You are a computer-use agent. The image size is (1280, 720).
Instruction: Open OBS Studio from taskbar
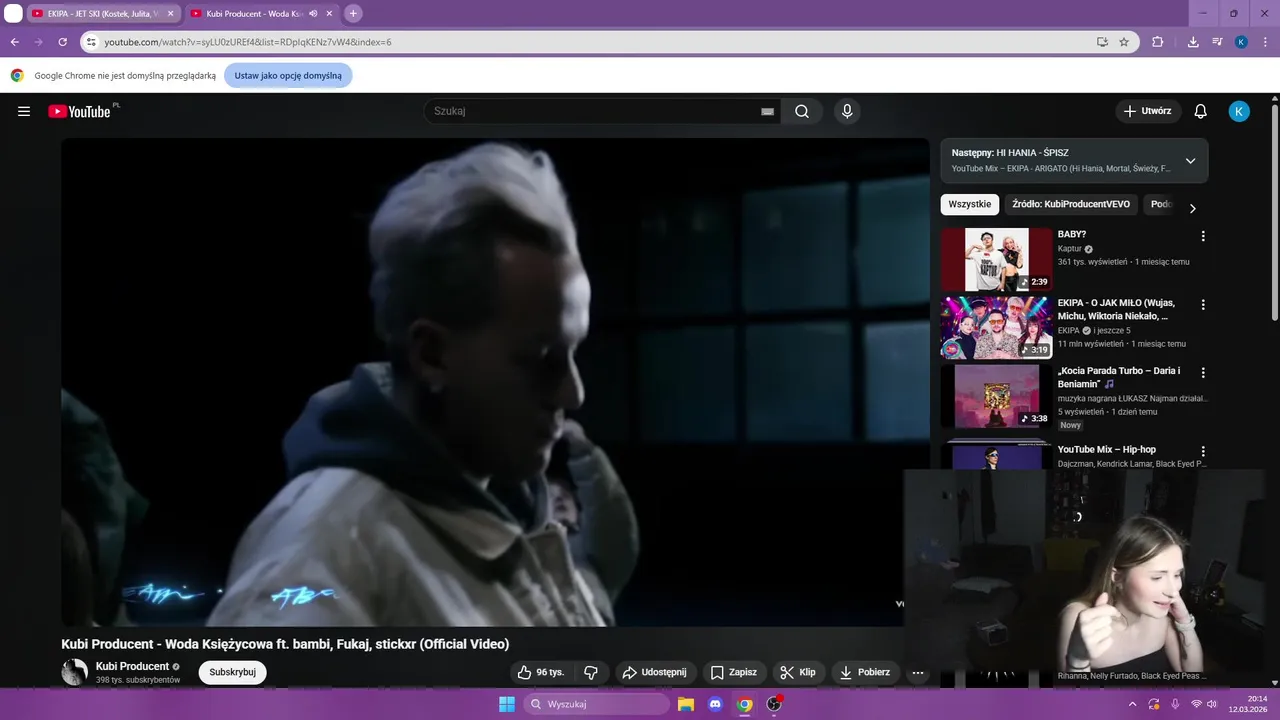[x=773, y=704]
